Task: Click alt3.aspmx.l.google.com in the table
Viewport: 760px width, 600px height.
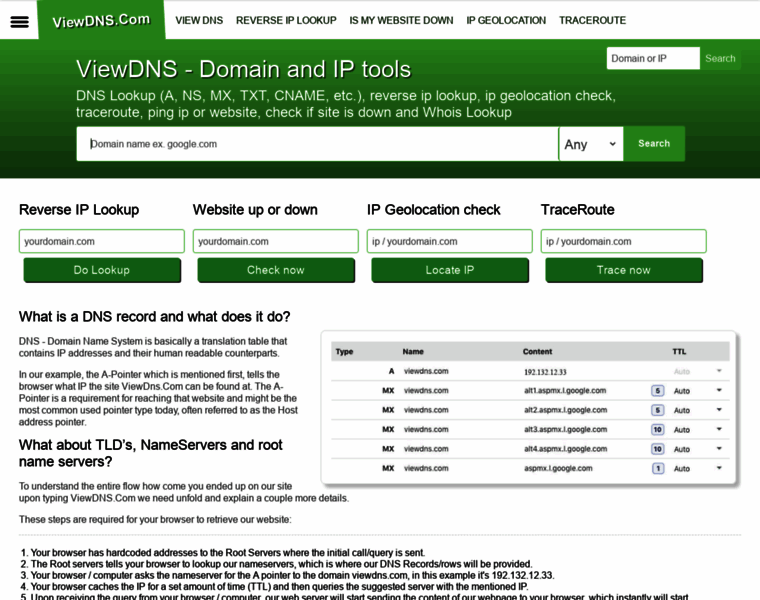Action: click(x=565, y=429)
